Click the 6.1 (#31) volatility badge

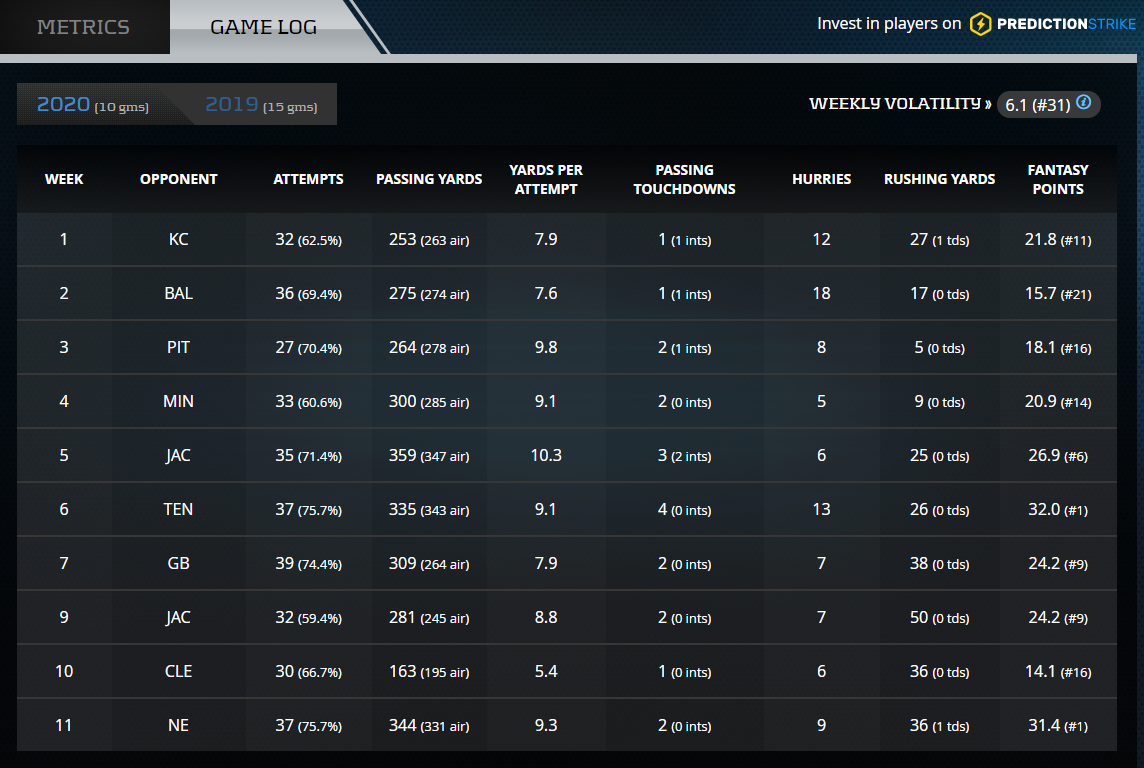click(x=1036, y=105)
